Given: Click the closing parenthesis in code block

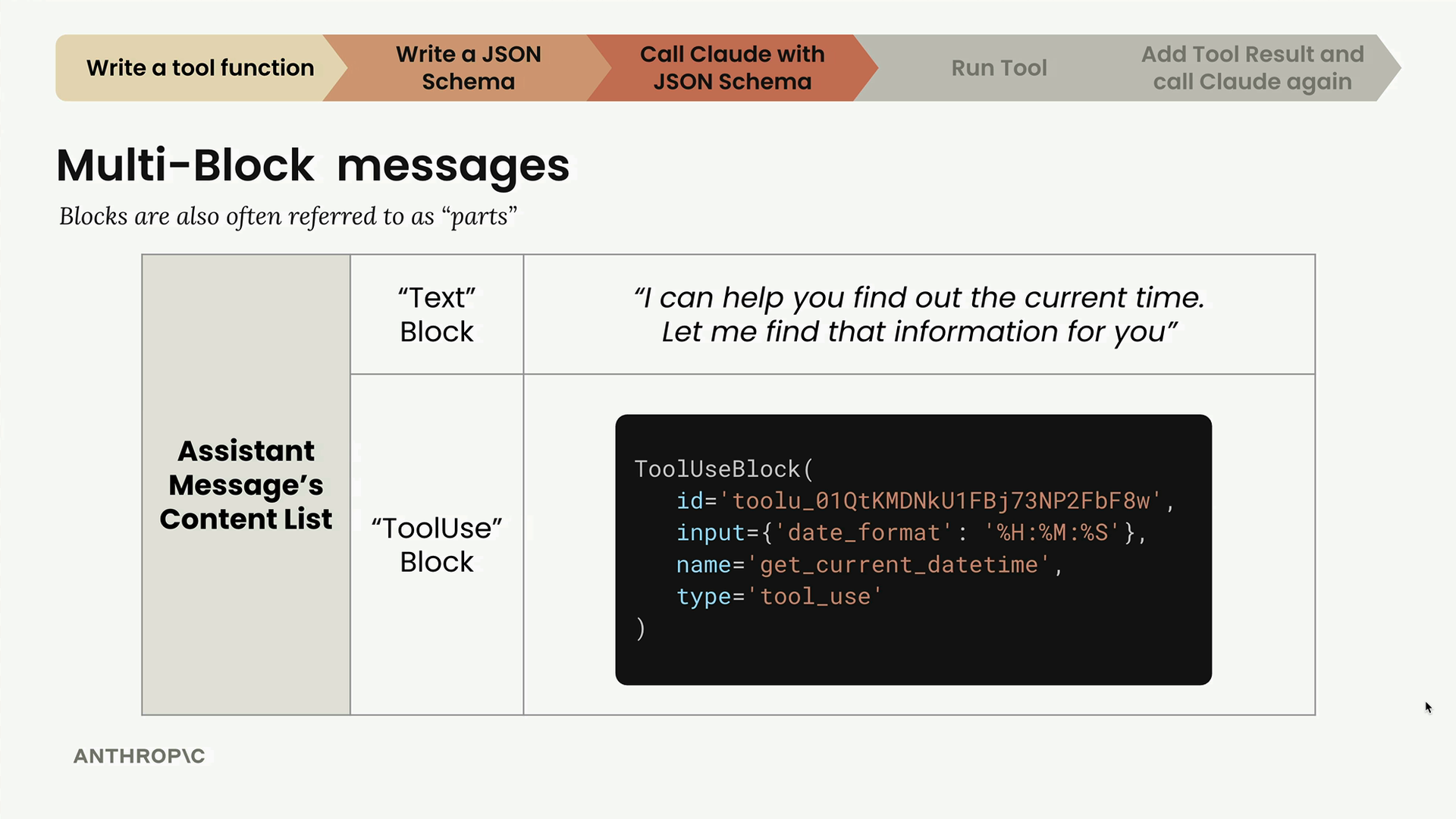Looking at the screenshot, I should pos(641,629).
